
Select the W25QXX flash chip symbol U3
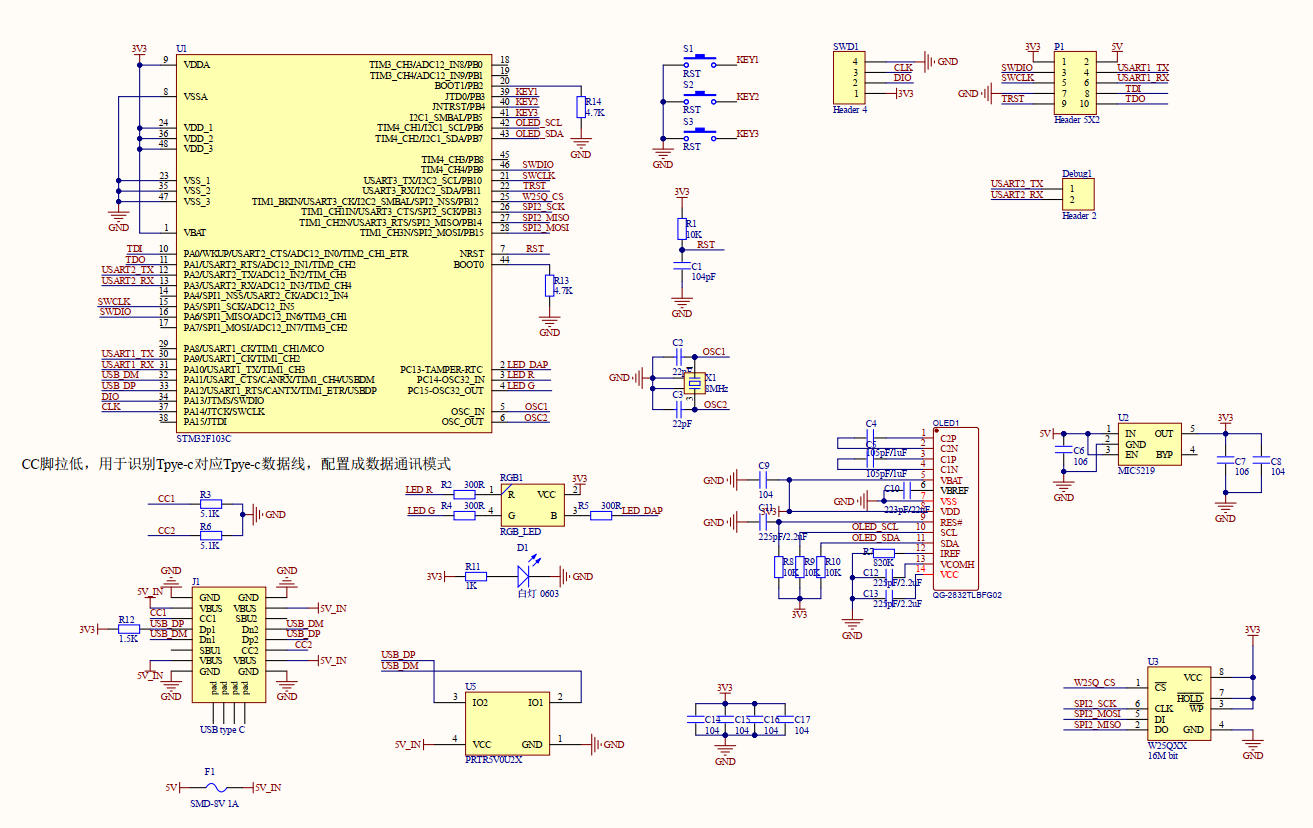coord(1180,703)
